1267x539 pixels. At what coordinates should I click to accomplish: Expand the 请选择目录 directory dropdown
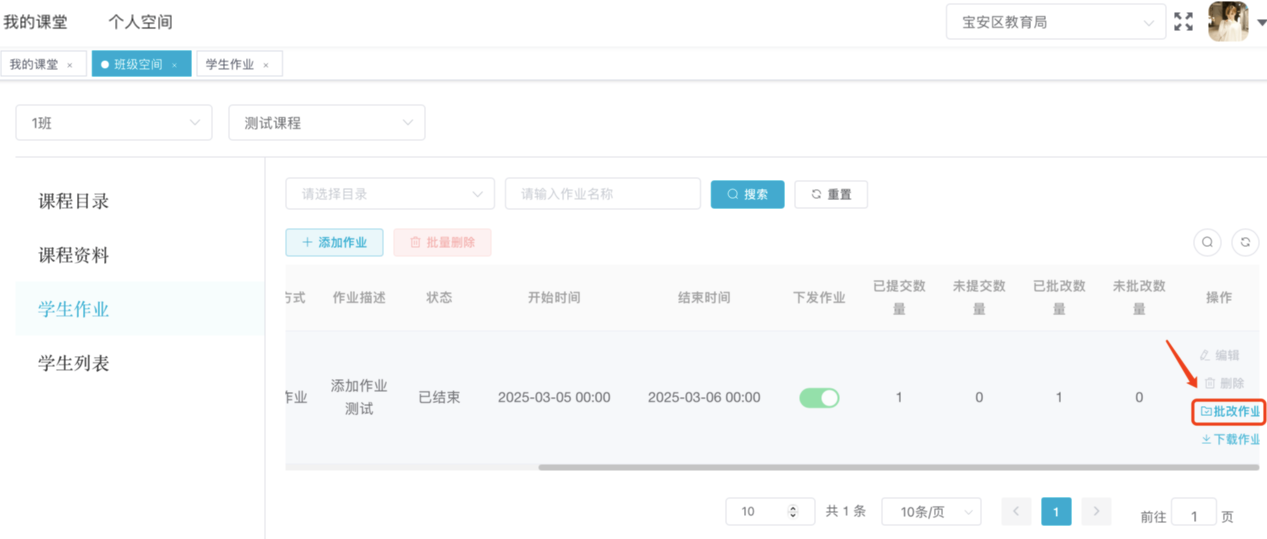pyautogui.click(x=390, y=194)
